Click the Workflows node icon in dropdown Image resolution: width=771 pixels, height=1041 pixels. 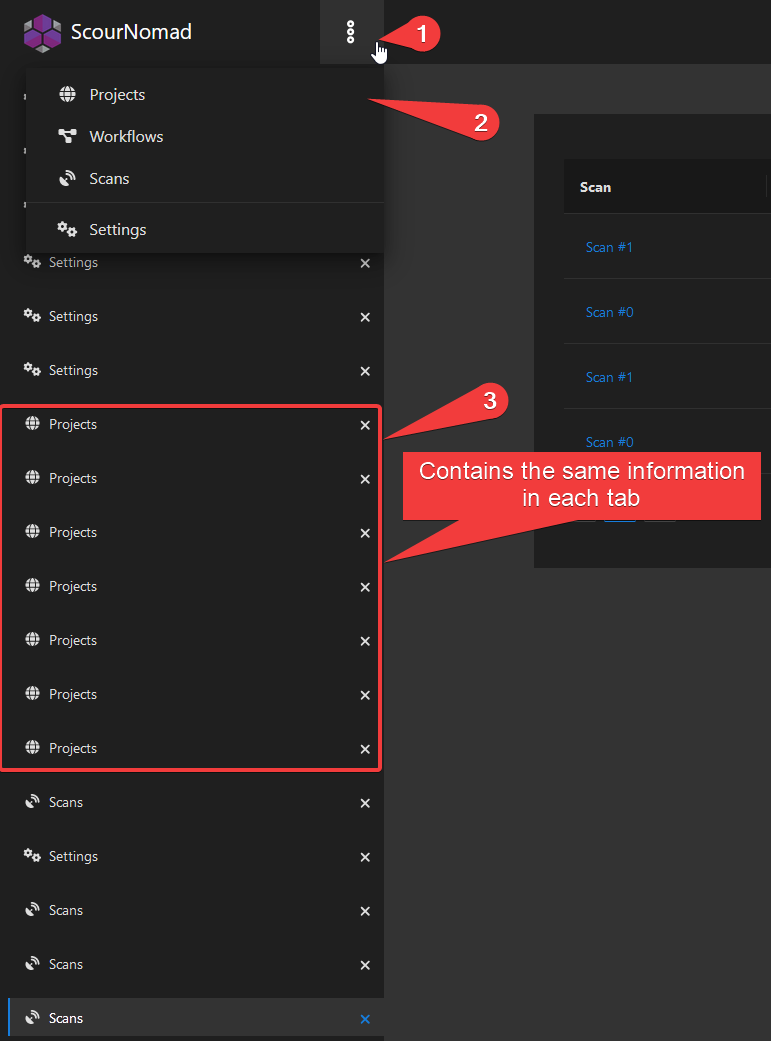pos(67,136)
